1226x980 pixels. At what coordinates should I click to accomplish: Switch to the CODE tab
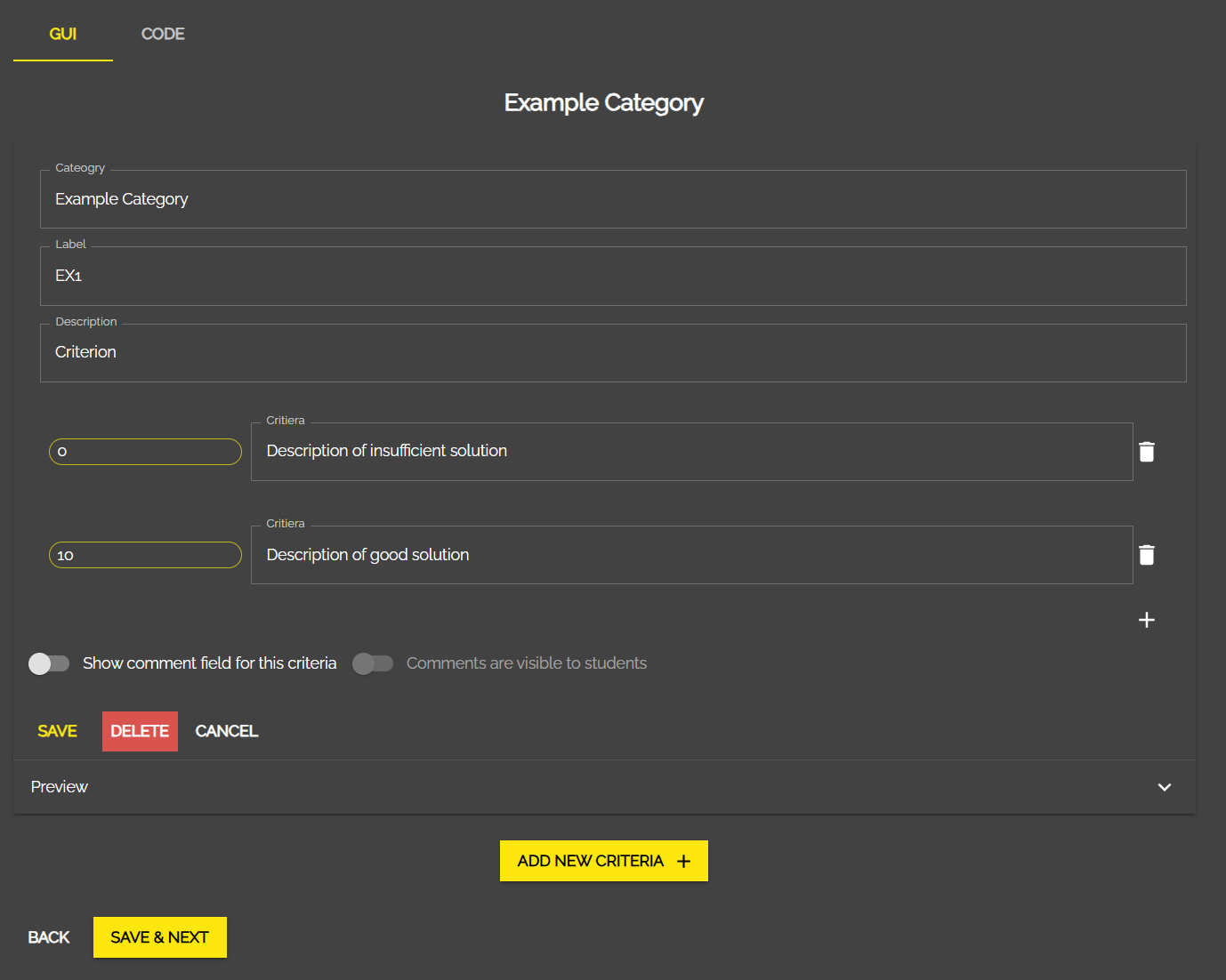pos(163,34)
